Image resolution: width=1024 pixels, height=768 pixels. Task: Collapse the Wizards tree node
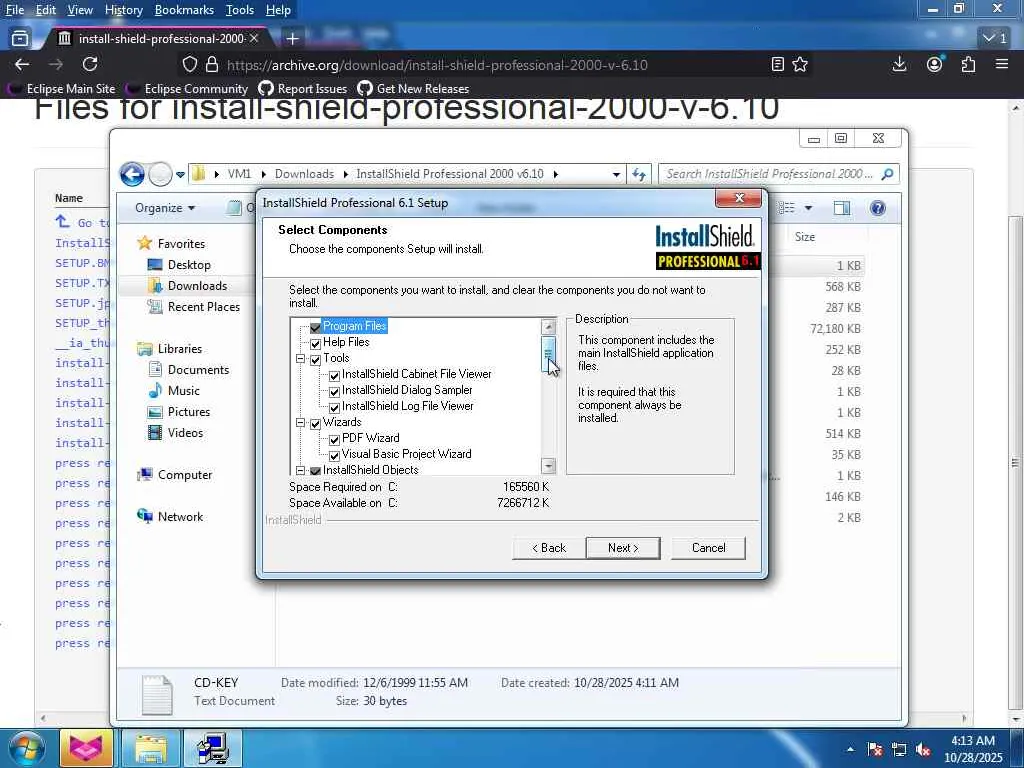pos(300,423)
